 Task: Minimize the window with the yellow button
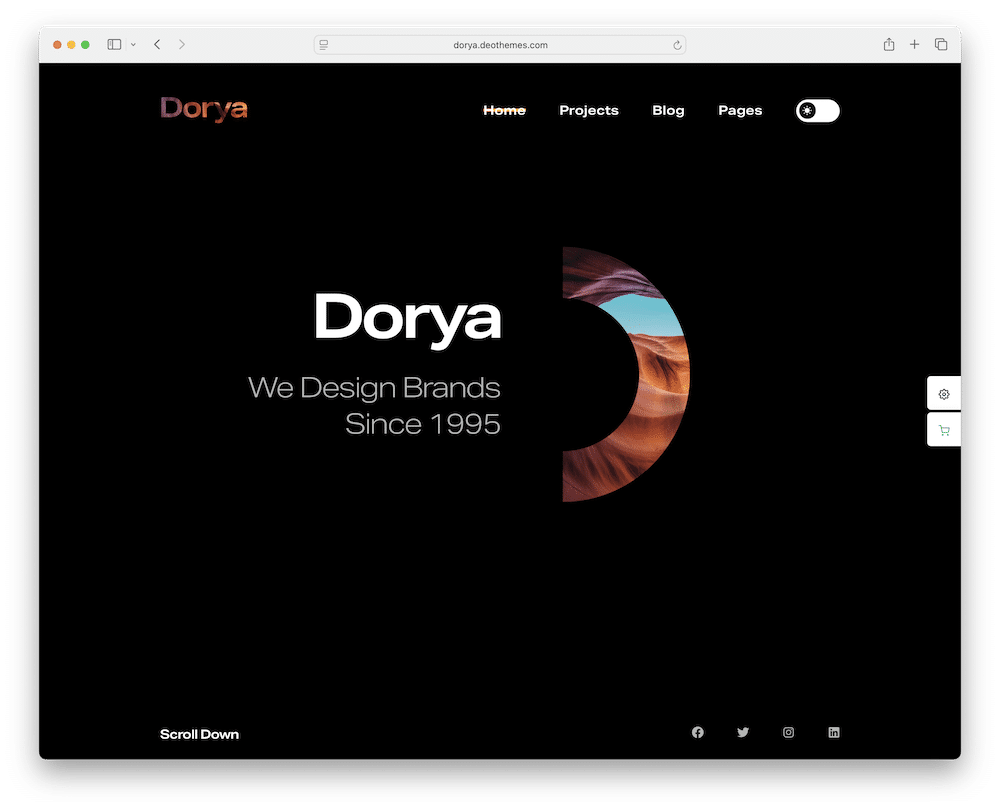pos(71,45)
